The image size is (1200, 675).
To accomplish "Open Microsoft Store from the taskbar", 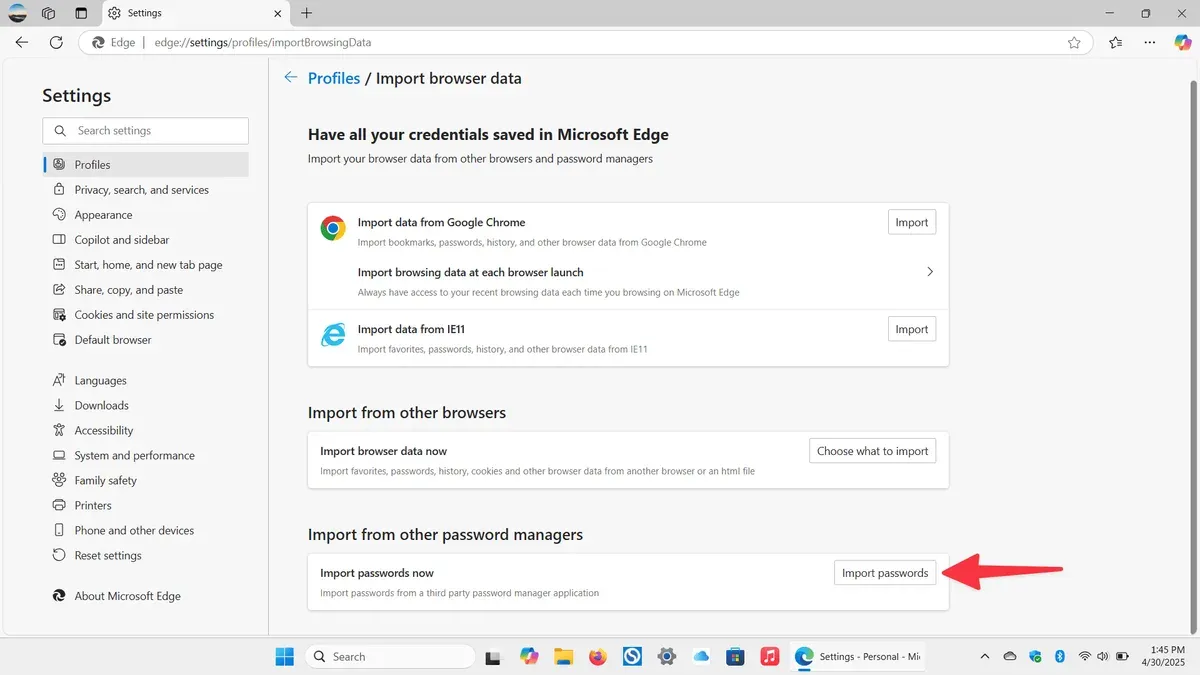I will pos(735,657).
